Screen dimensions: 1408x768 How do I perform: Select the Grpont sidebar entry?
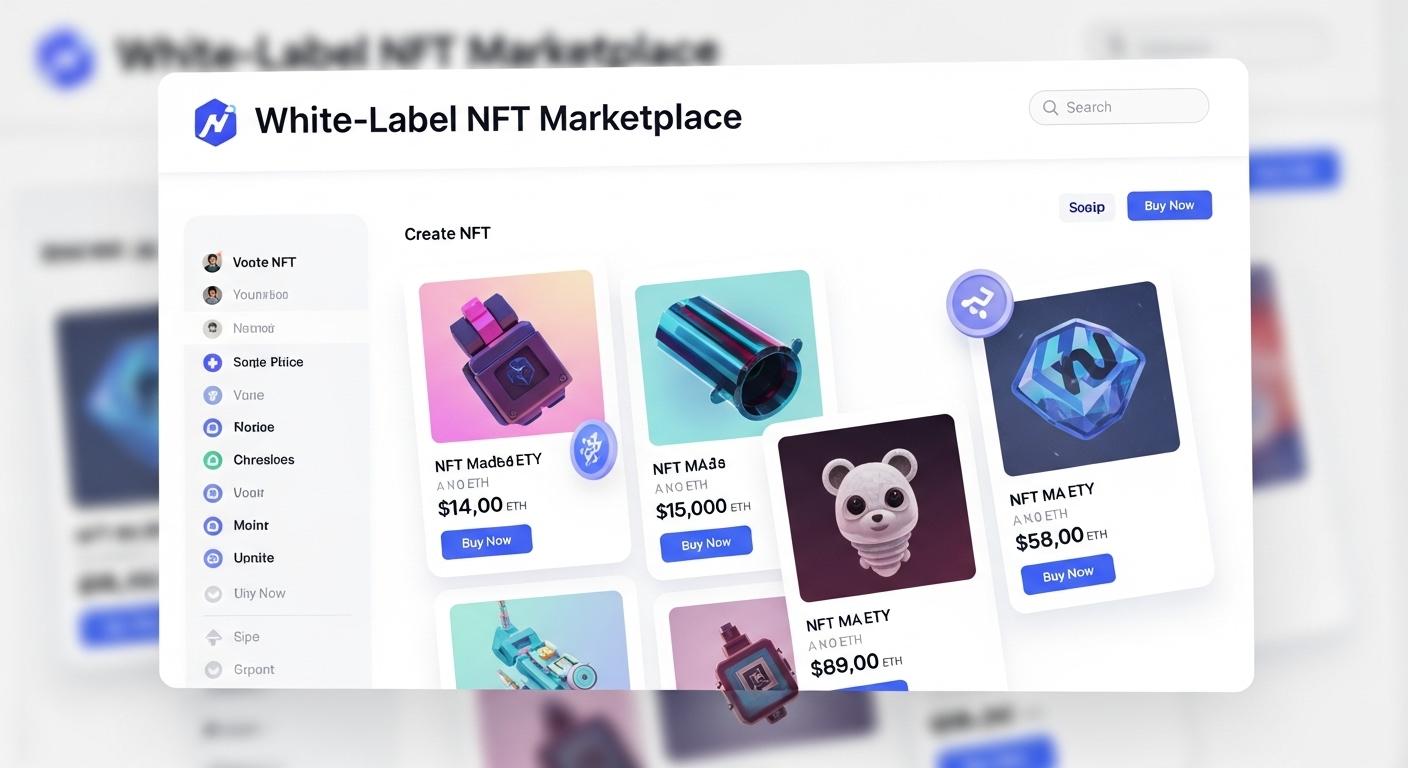[x=254, y=670]
